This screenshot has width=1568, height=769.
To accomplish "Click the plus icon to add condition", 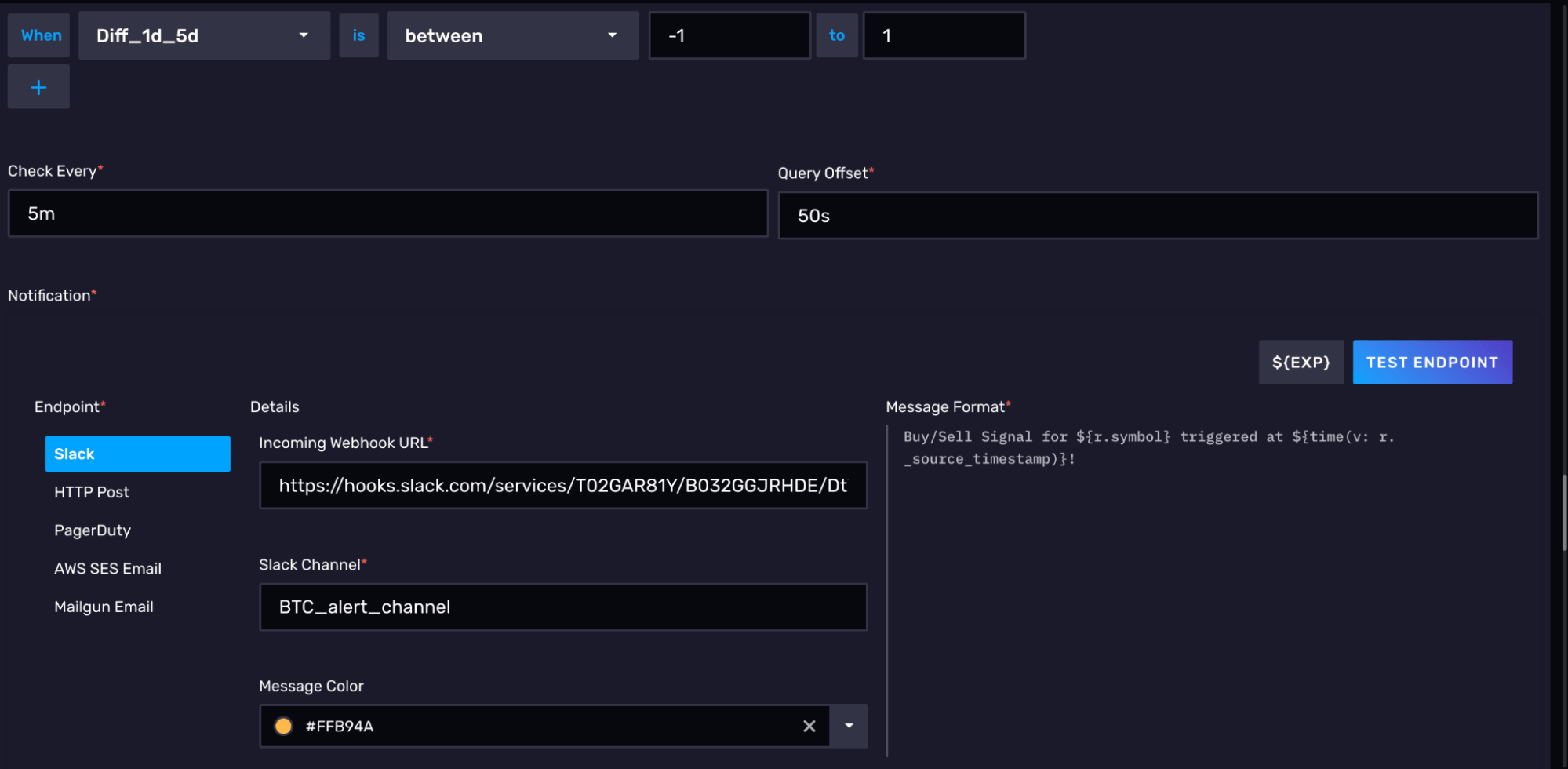I will coord(38,87).
